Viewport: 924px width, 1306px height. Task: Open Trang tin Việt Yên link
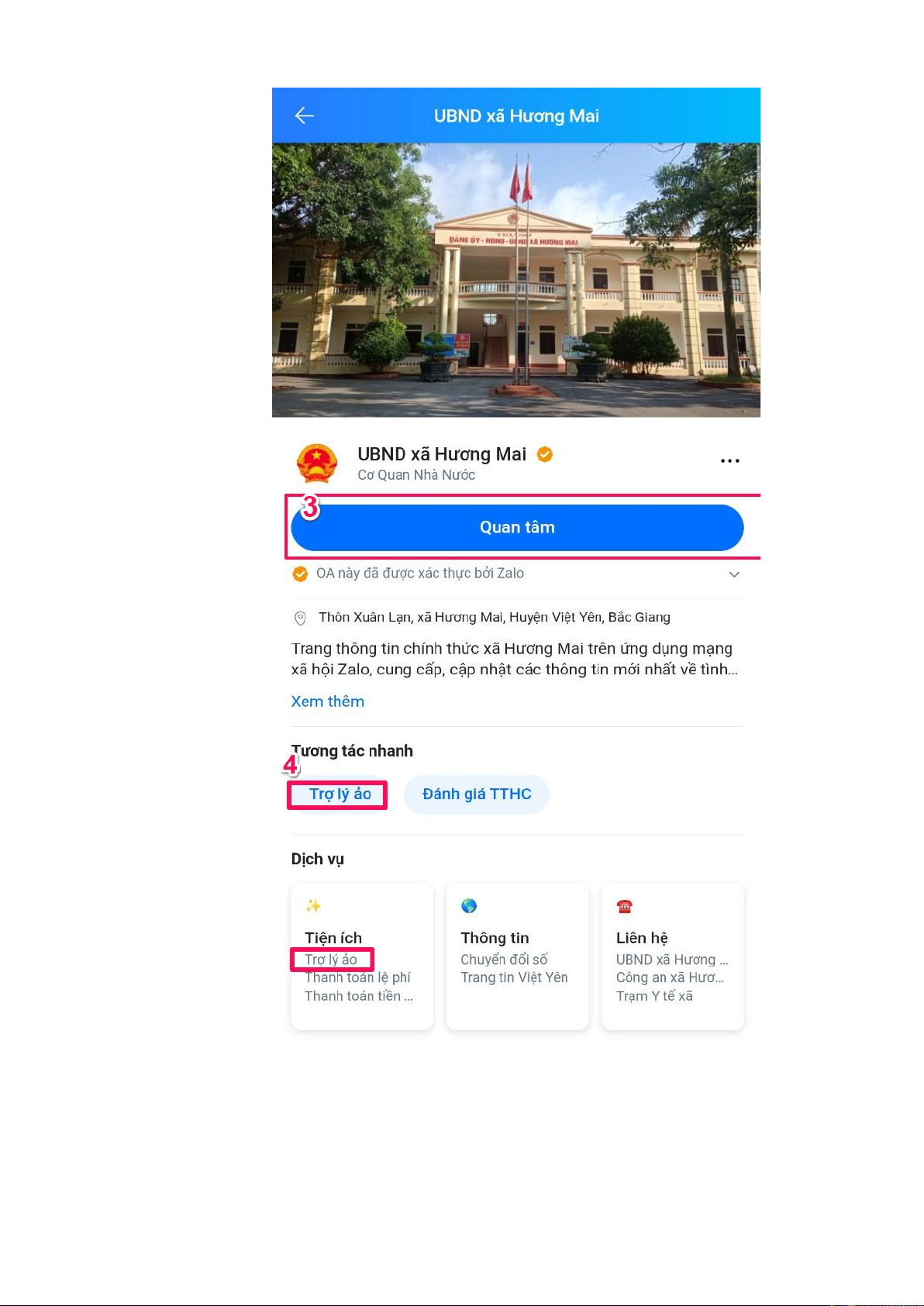pos(514,977)
